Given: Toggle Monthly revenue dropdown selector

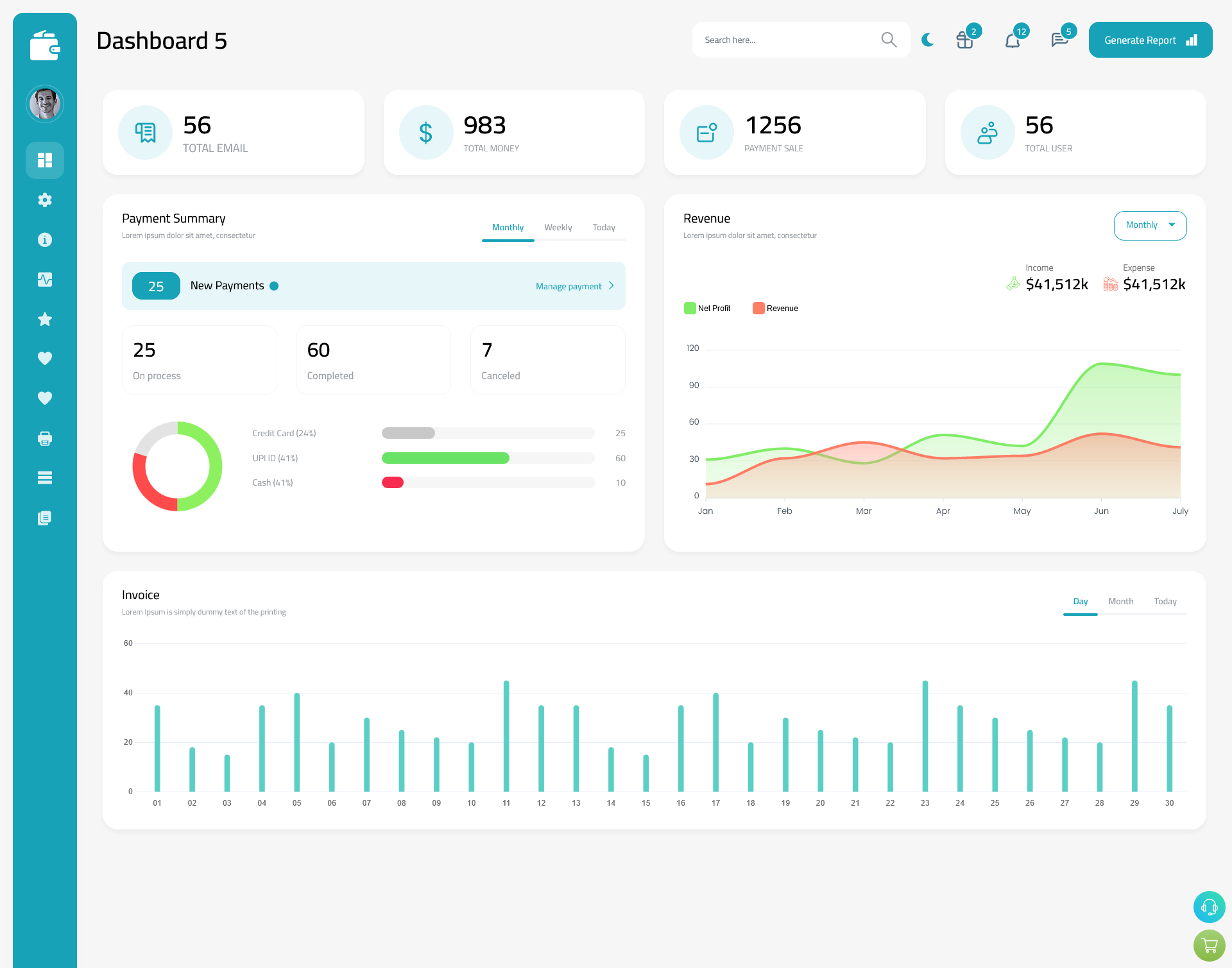Looking at the screenshot, I should [1150, 225].
